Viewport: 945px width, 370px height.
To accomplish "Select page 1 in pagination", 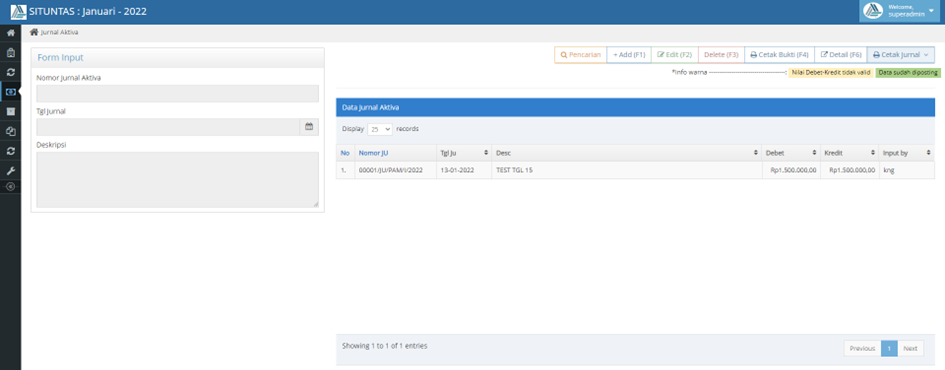I will tap(889, 348).
